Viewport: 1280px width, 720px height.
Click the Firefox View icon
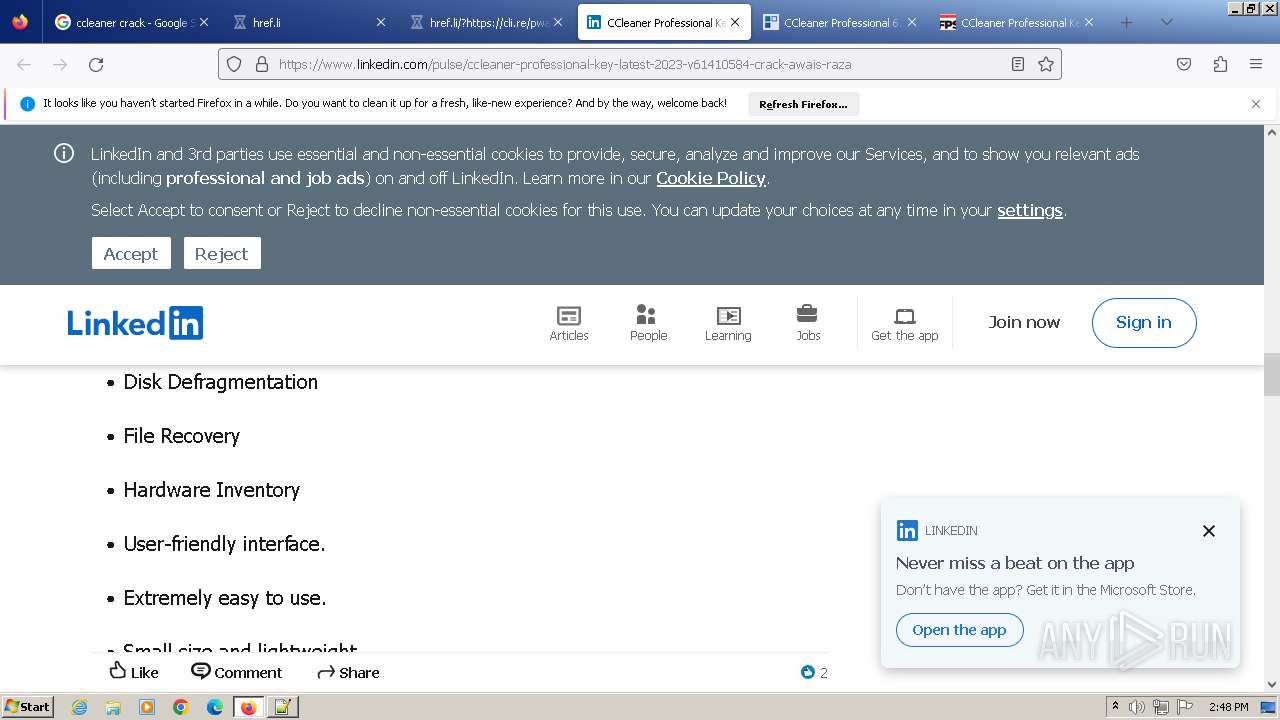click(20, 22)
